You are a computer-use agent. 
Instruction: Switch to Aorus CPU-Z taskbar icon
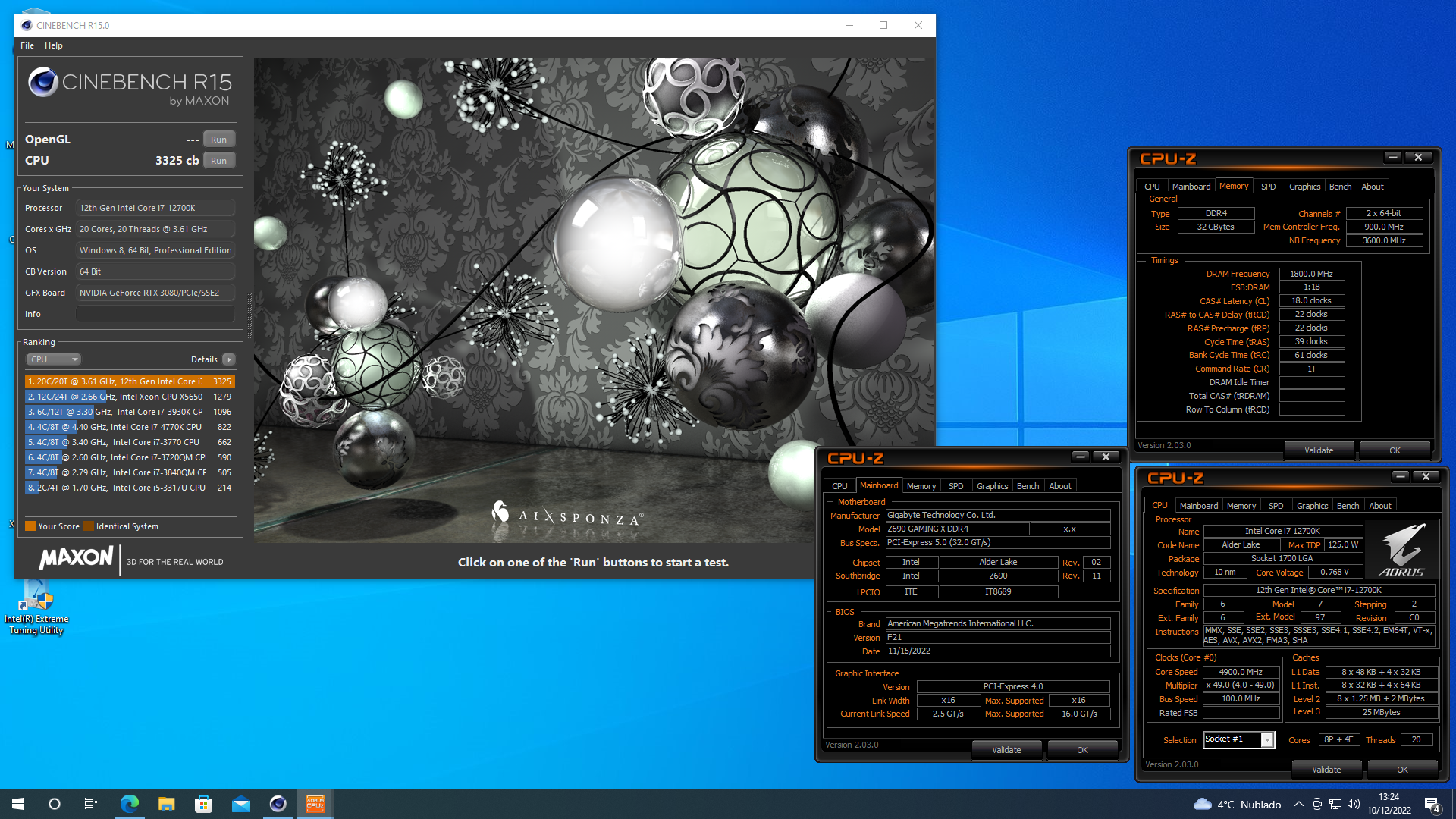pos(315,804)
